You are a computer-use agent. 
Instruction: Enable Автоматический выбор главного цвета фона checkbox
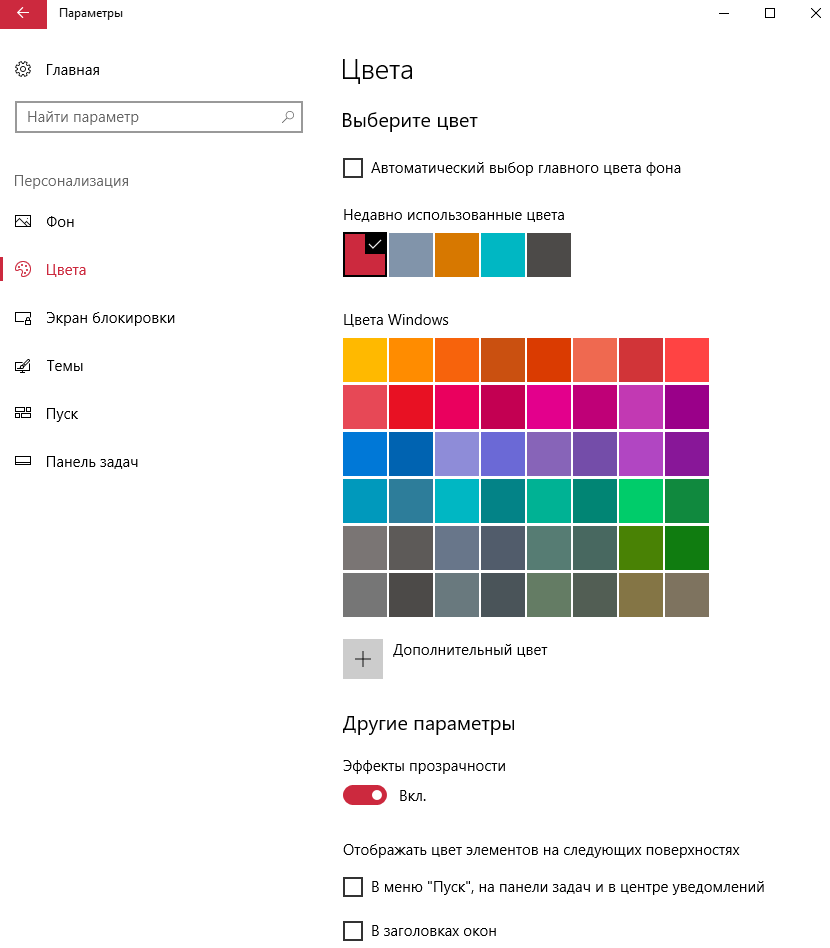(x=353, y=168)
